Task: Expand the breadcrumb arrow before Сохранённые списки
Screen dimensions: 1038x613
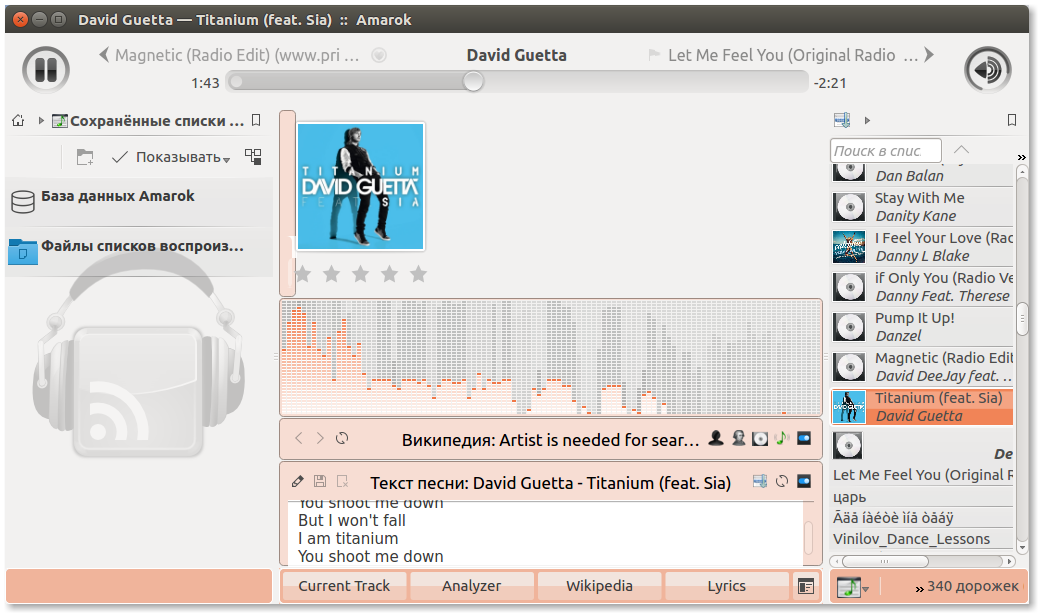Action: tap(41, 121)
